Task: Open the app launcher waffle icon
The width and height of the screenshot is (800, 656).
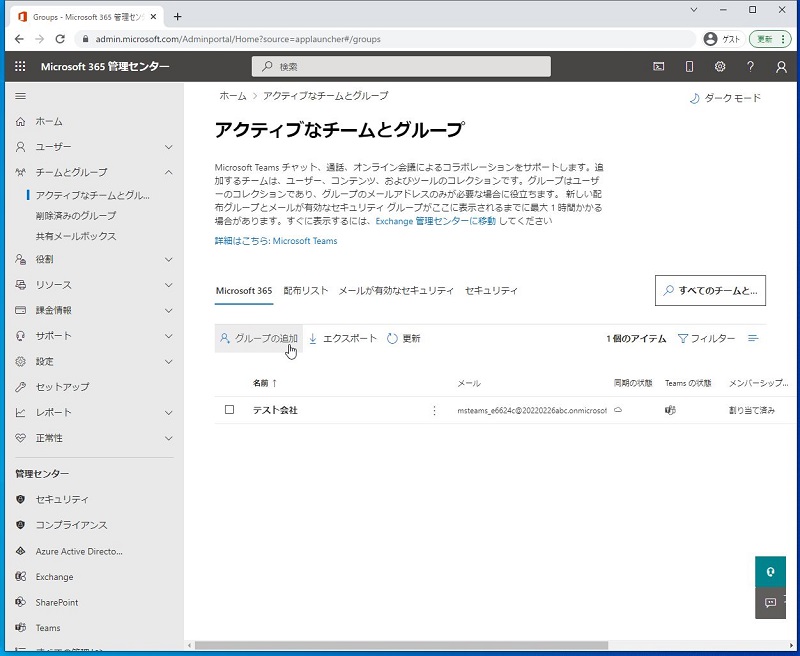Action: (x=20, y=66)
